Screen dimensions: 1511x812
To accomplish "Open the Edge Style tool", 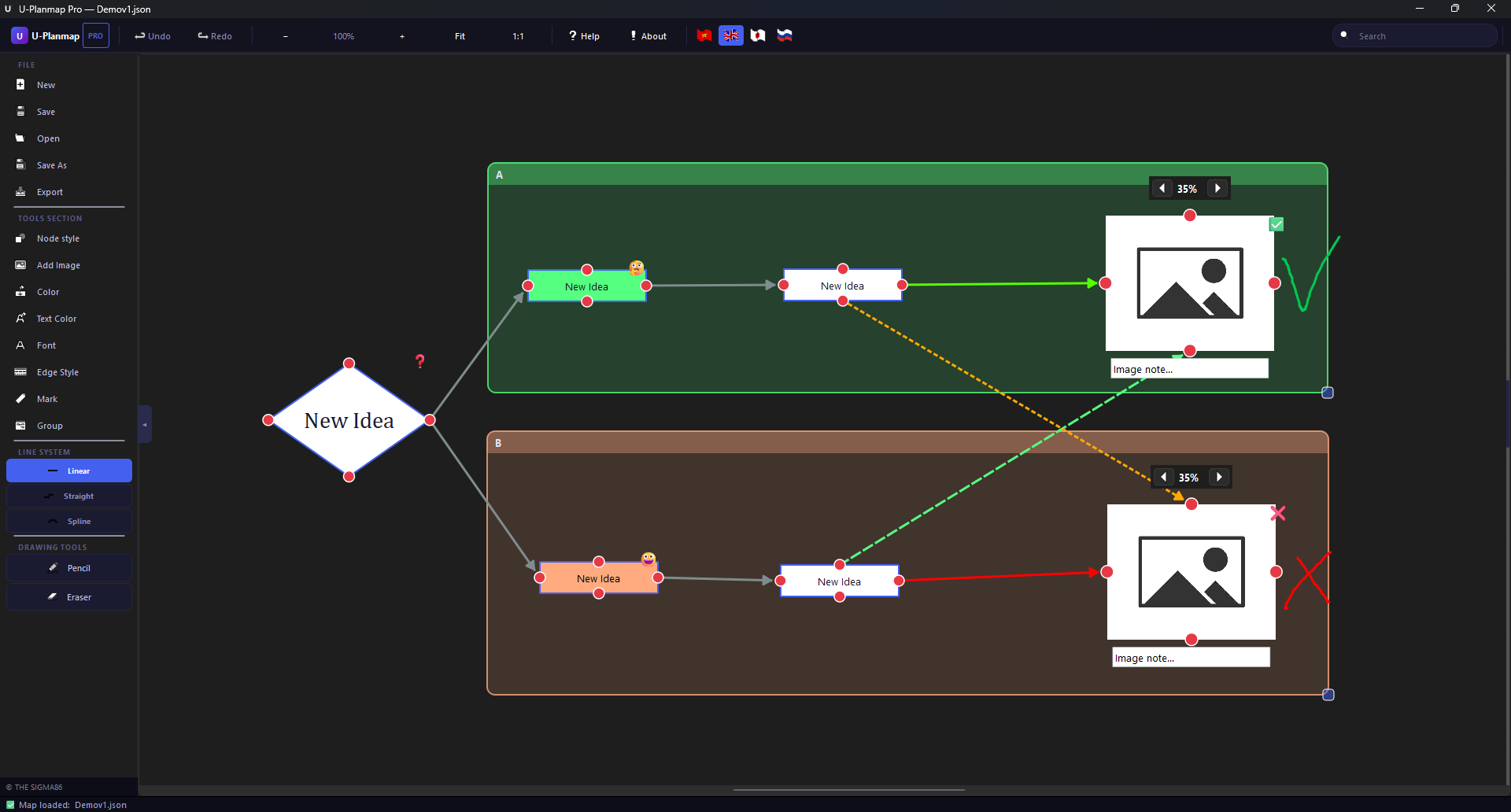I will (x=69, y=372).
